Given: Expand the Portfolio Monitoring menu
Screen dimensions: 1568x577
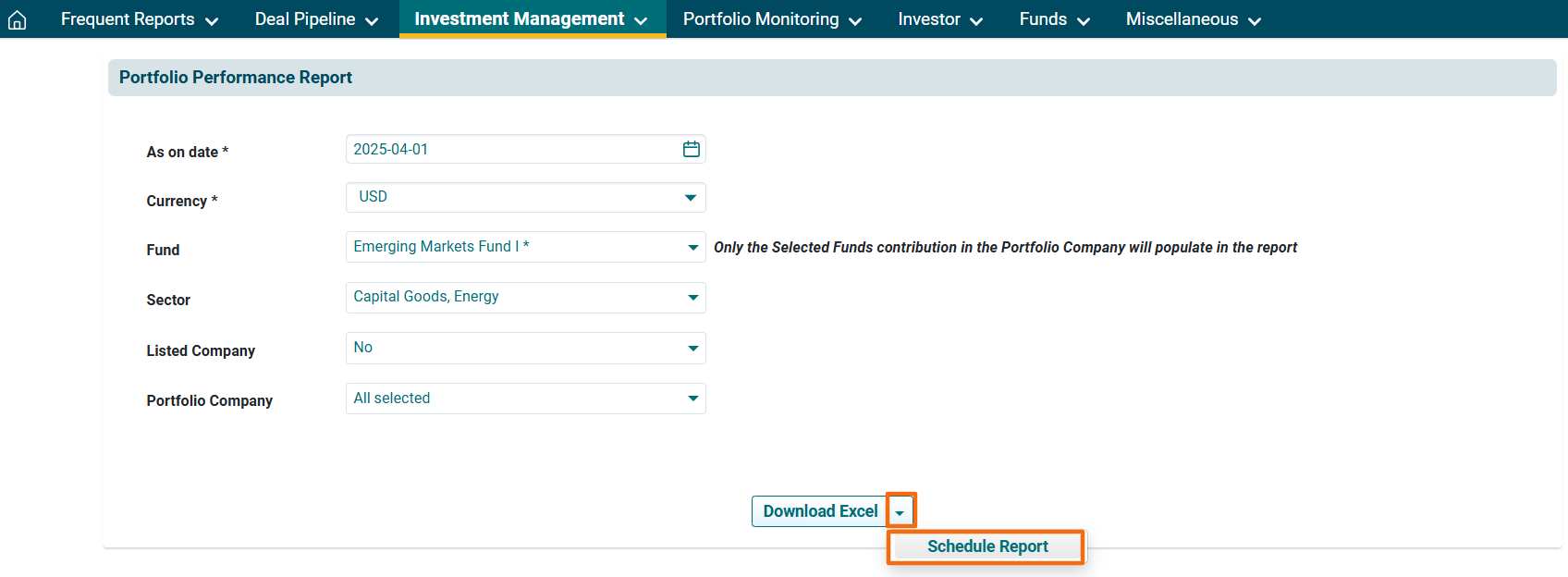Looking at the screenshot, I should pos(772,19).
